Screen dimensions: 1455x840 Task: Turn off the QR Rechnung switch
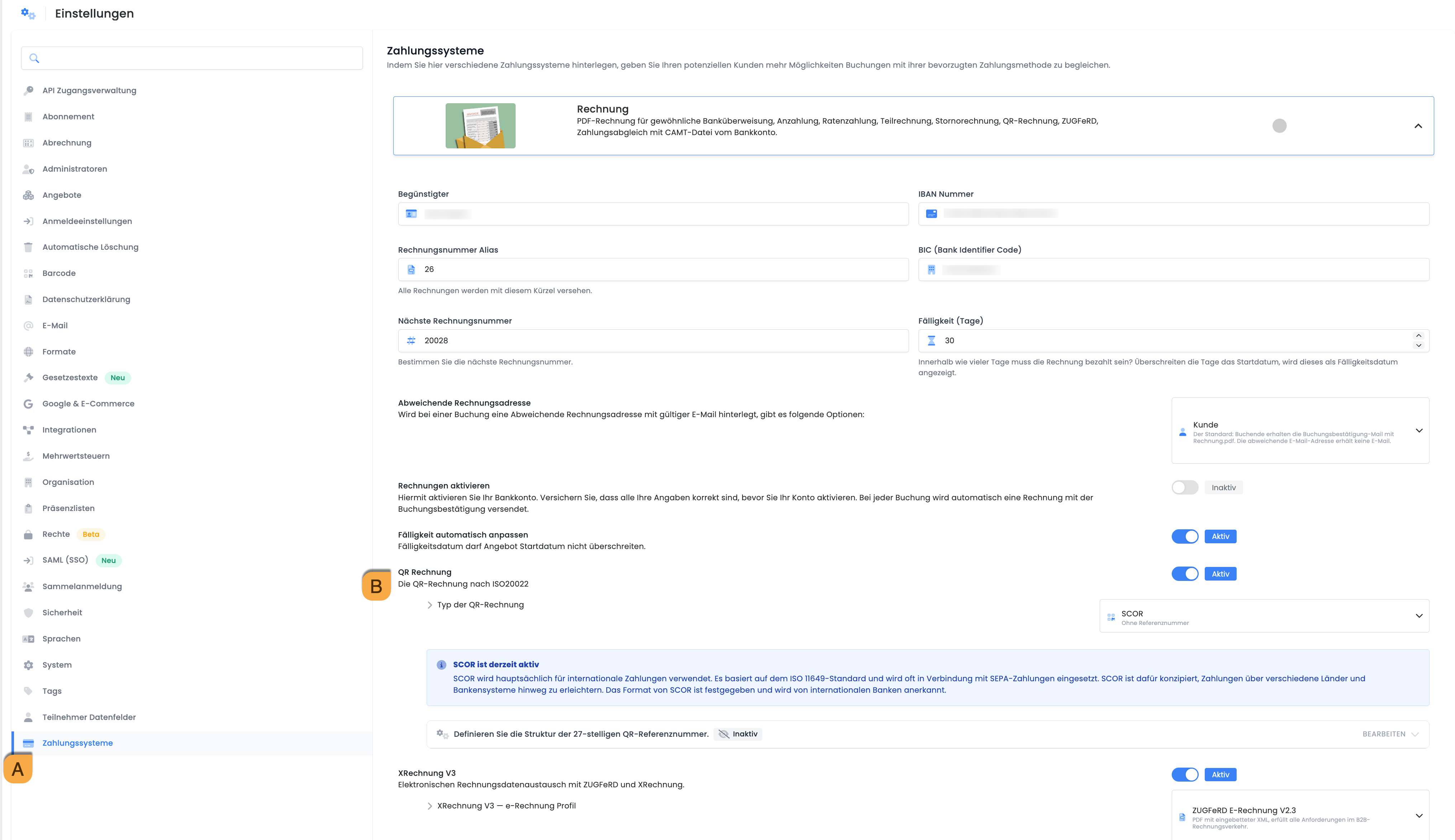pos(1184,574)
